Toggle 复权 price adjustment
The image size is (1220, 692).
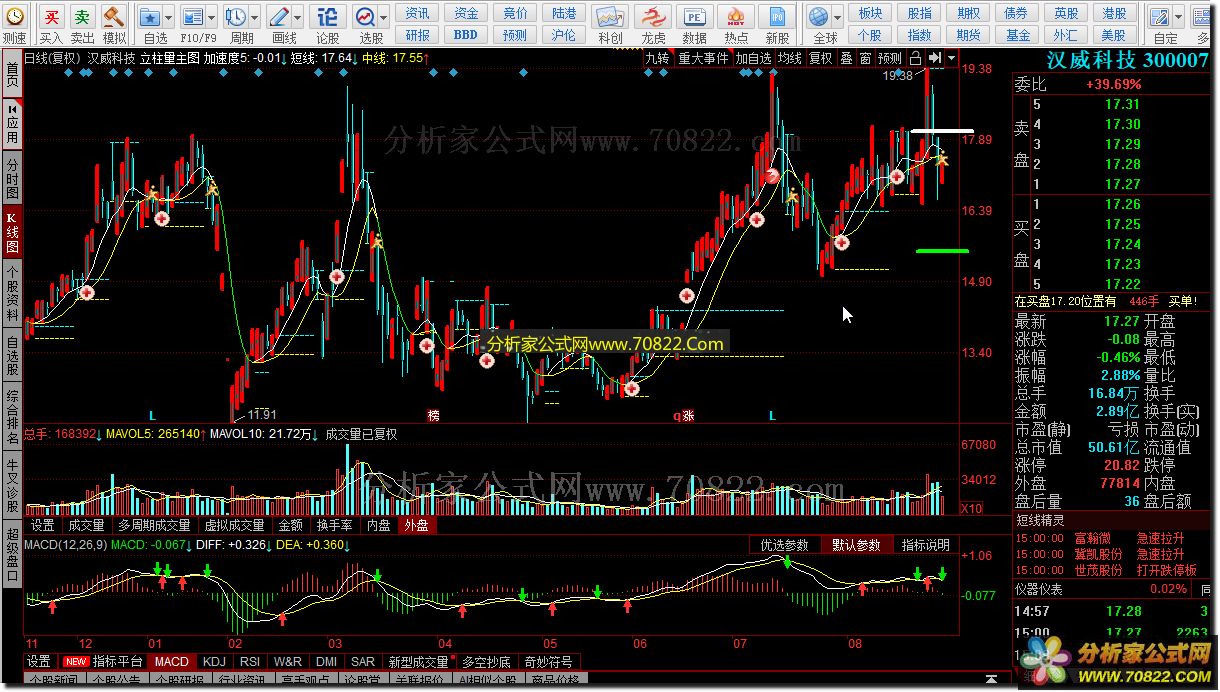[821, 58]
